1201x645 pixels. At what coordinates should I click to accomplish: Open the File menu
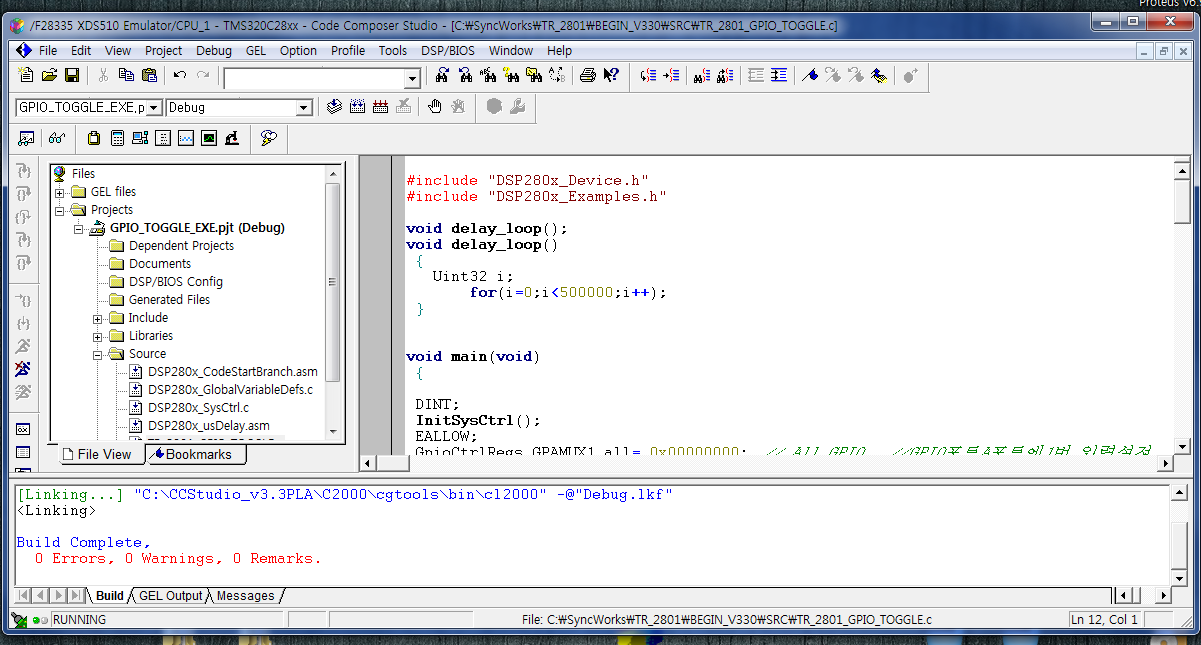click(48, 50)
